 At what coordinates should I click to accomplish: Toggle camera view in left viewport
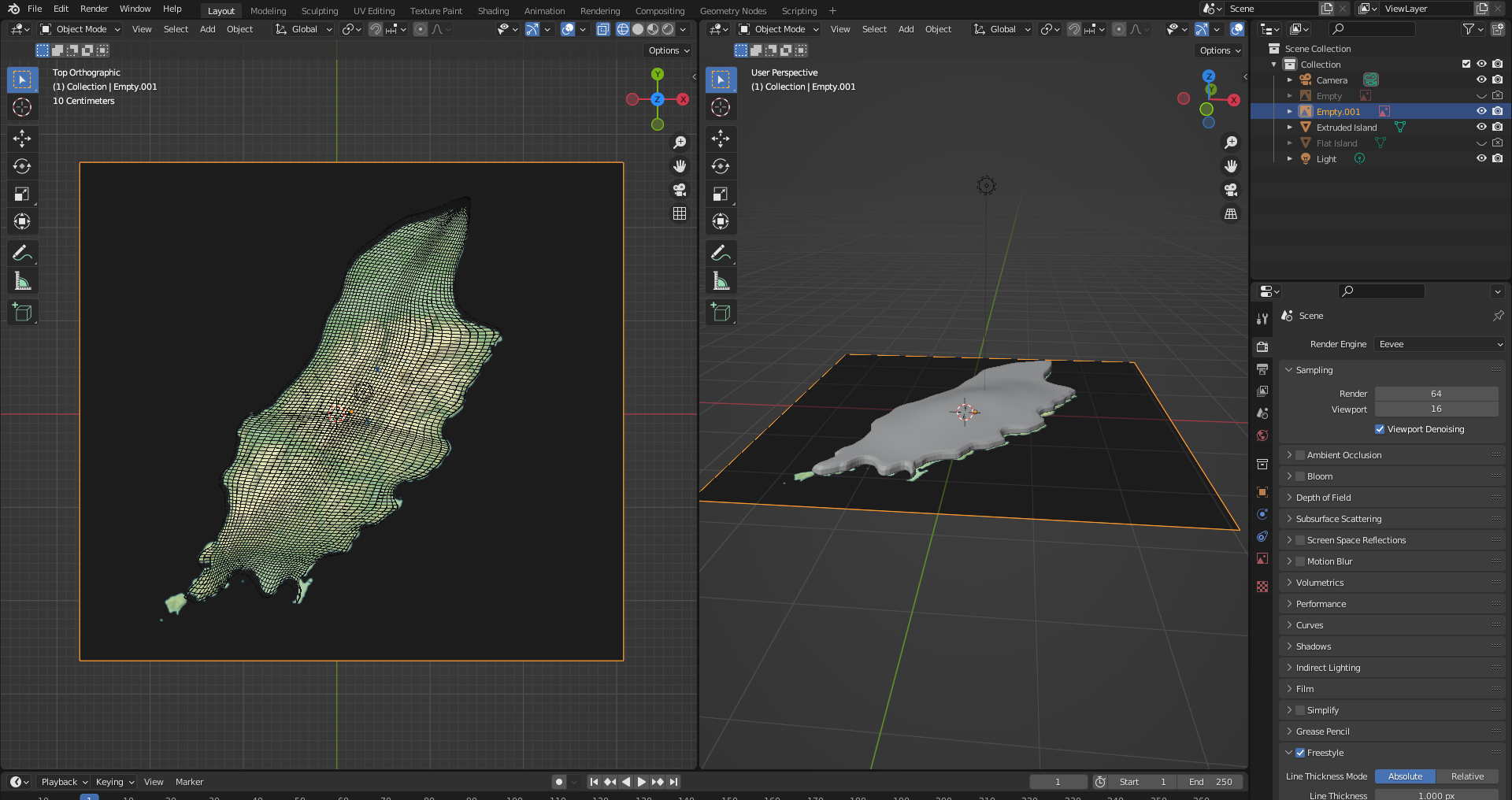coord(679,190)
